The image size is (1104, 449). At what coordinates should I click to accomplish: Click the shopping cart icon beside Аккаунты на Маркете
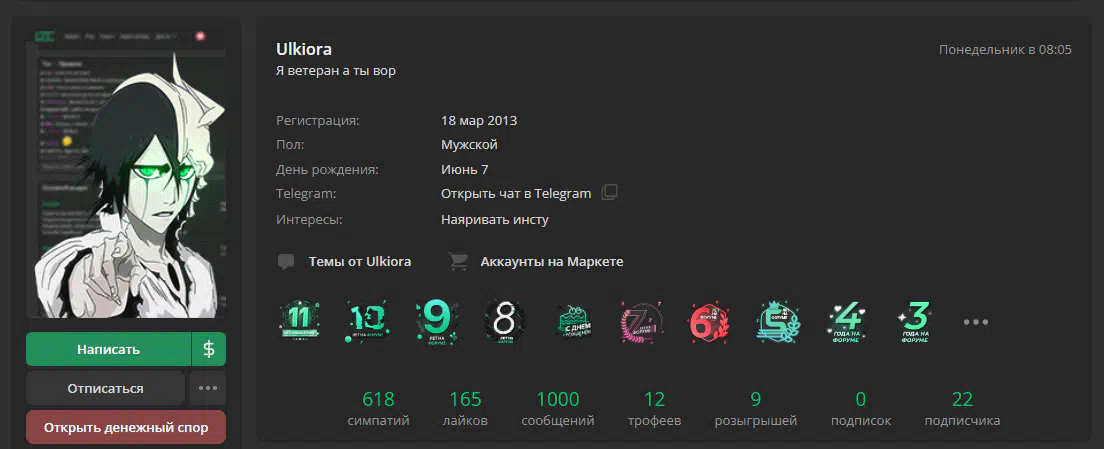point(458,262)
